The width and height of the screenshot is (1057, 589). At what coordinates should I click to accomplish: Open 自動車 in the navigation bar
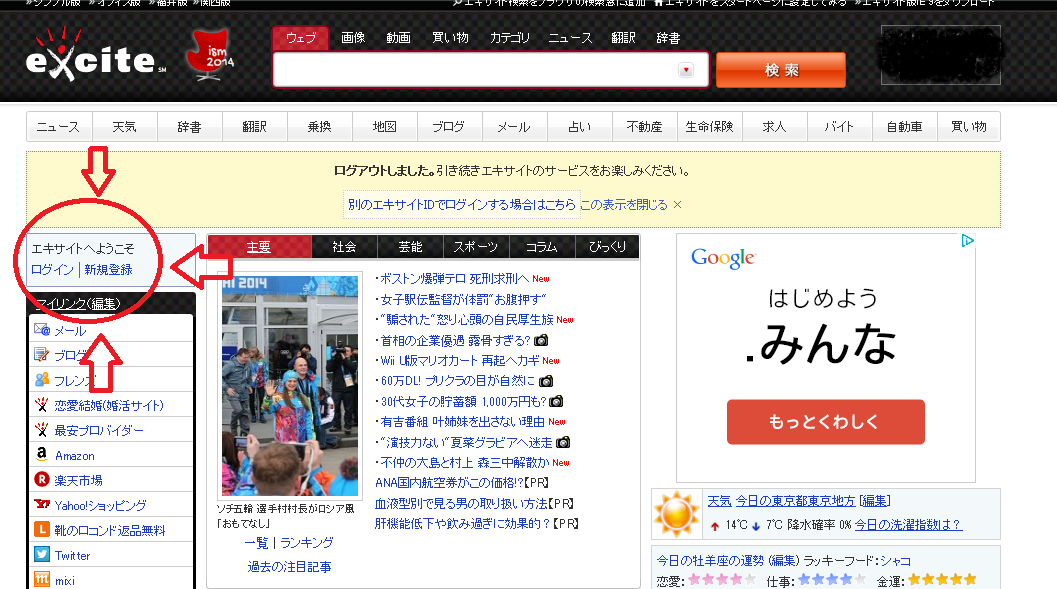905,127
